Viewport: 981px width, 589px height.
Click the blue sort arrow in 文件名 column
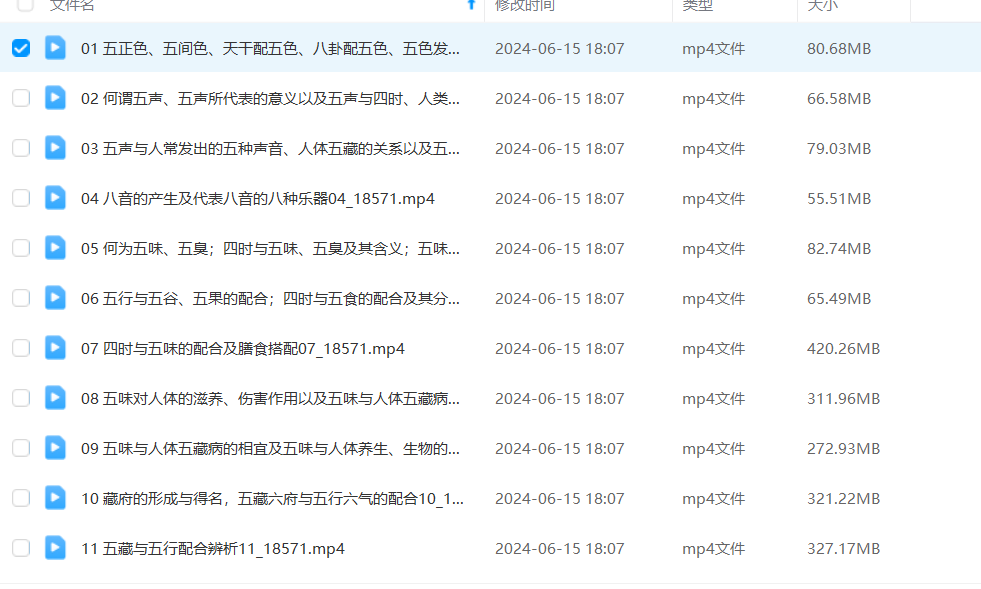[x=471, y=5]
